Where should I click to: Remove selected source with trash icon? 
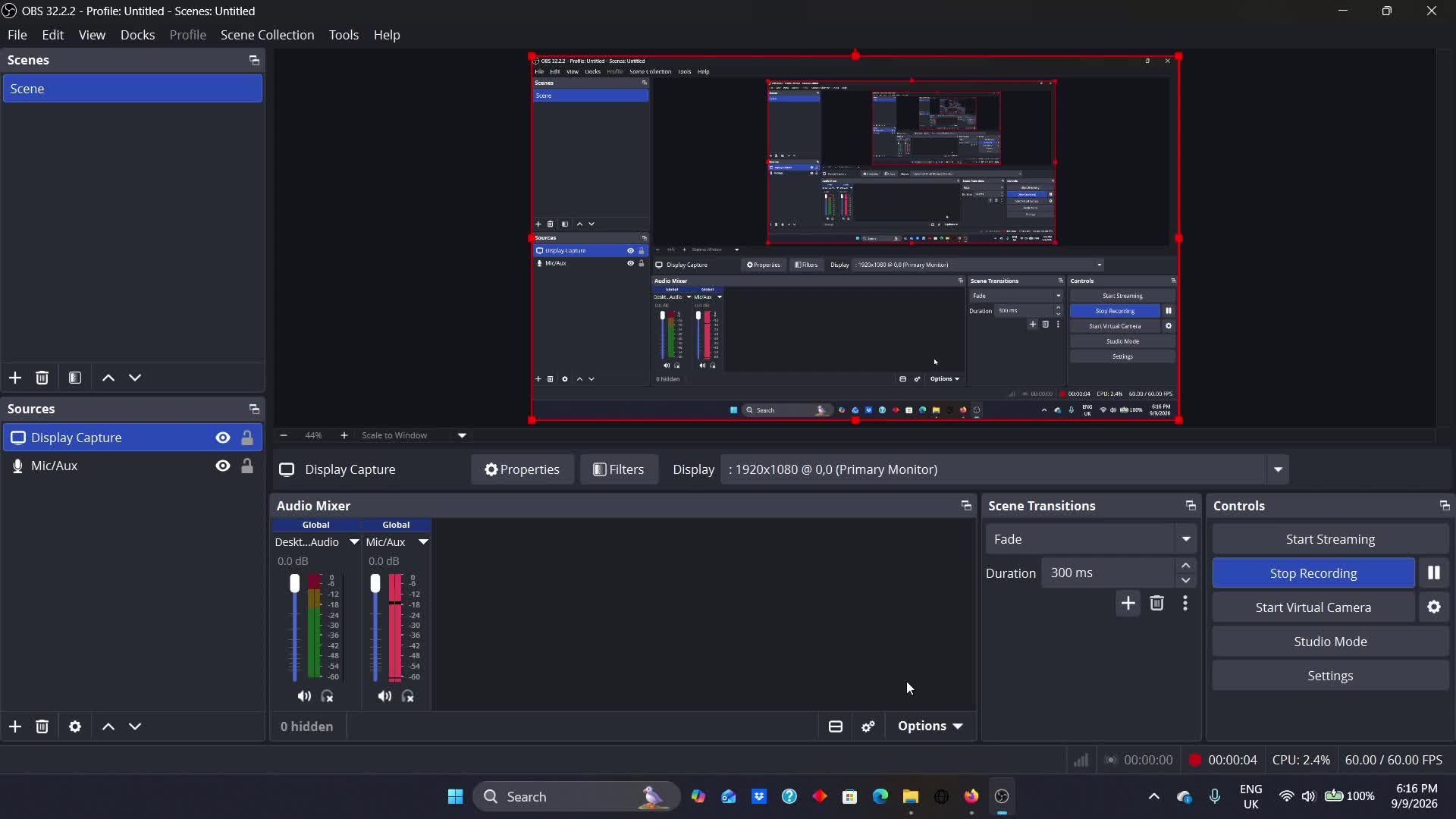[x=42, y=726]
